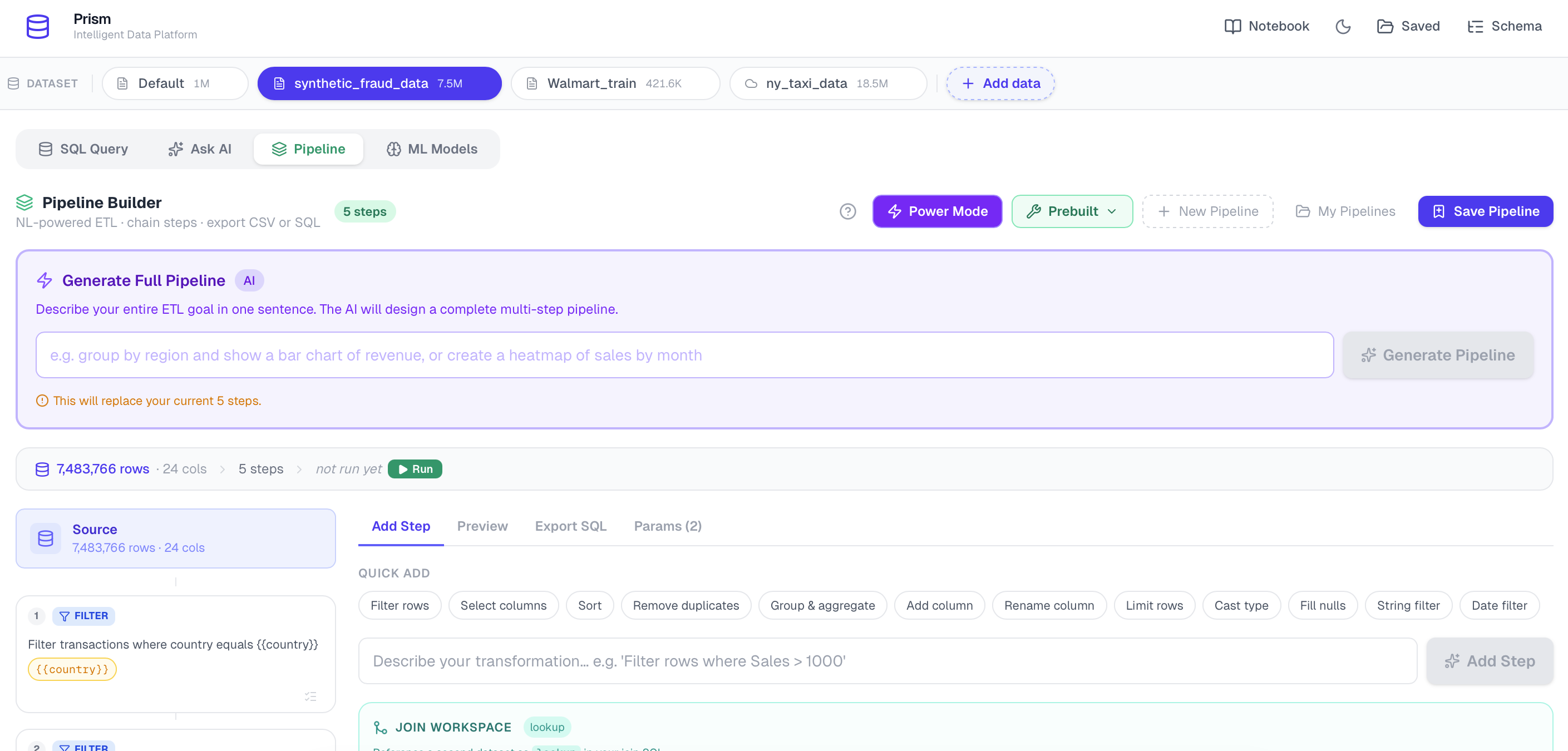Focus the transformation description field

pyautogui.click(x=887, y=661)
